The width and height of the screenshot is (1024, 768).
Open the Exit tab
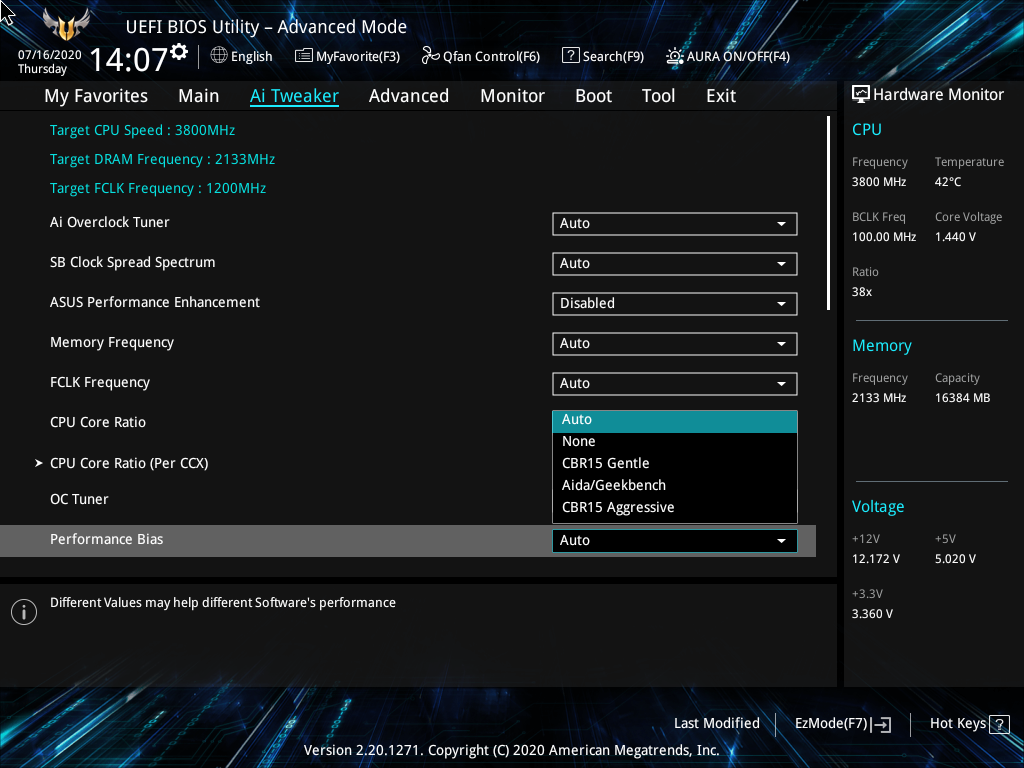click(721, 96)
